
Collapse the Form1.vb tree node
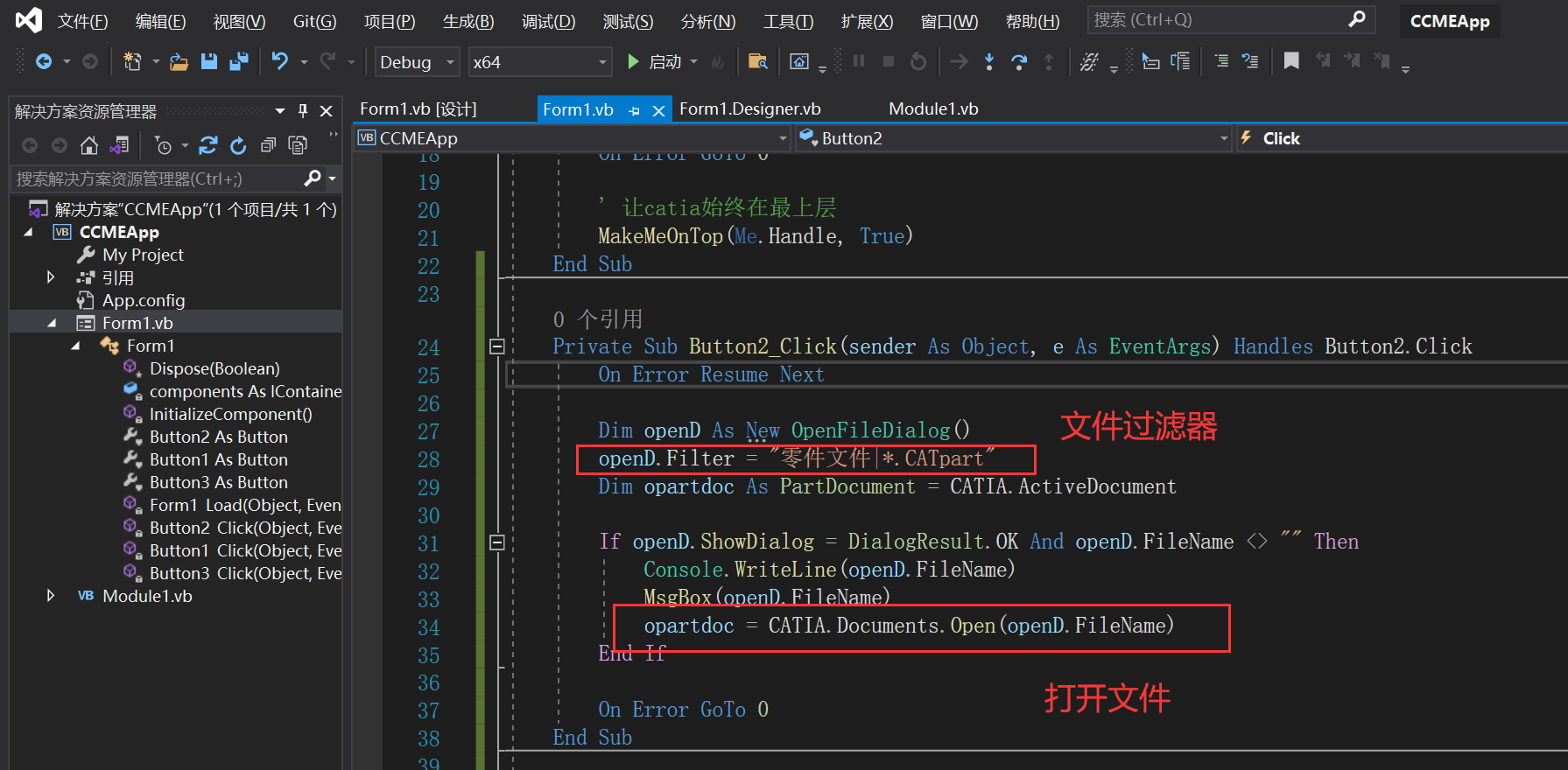[51, 323]
